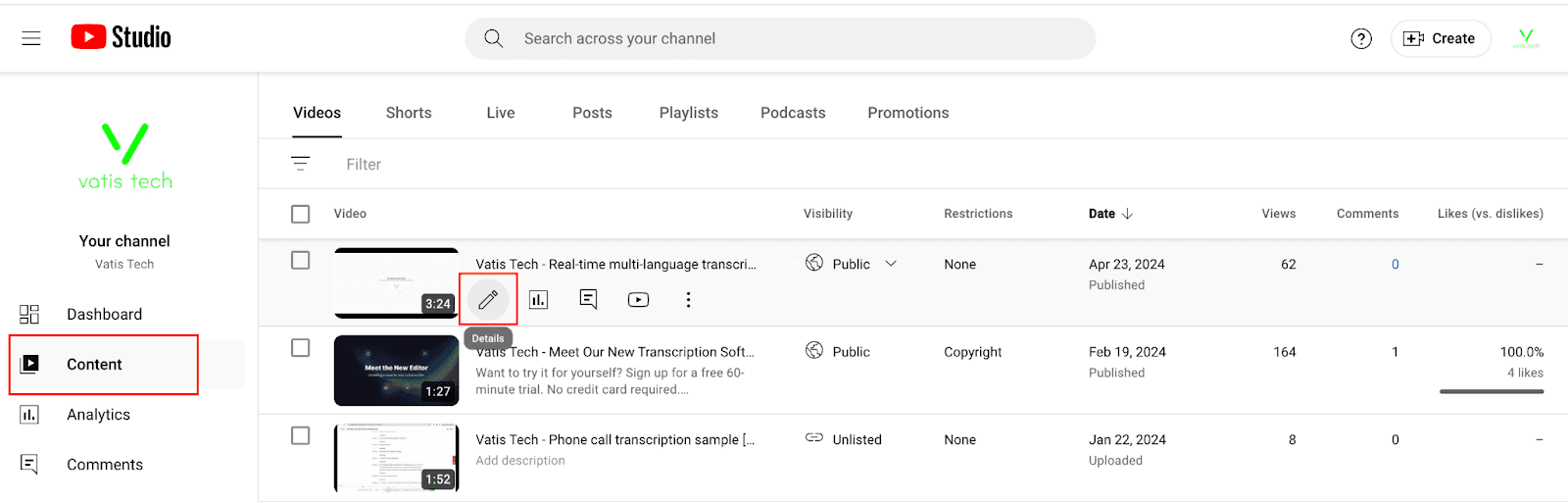1568x502 pixels.
Task: Open the 1:52 phone call video thumbnail
Action: [x=396, y=458]
